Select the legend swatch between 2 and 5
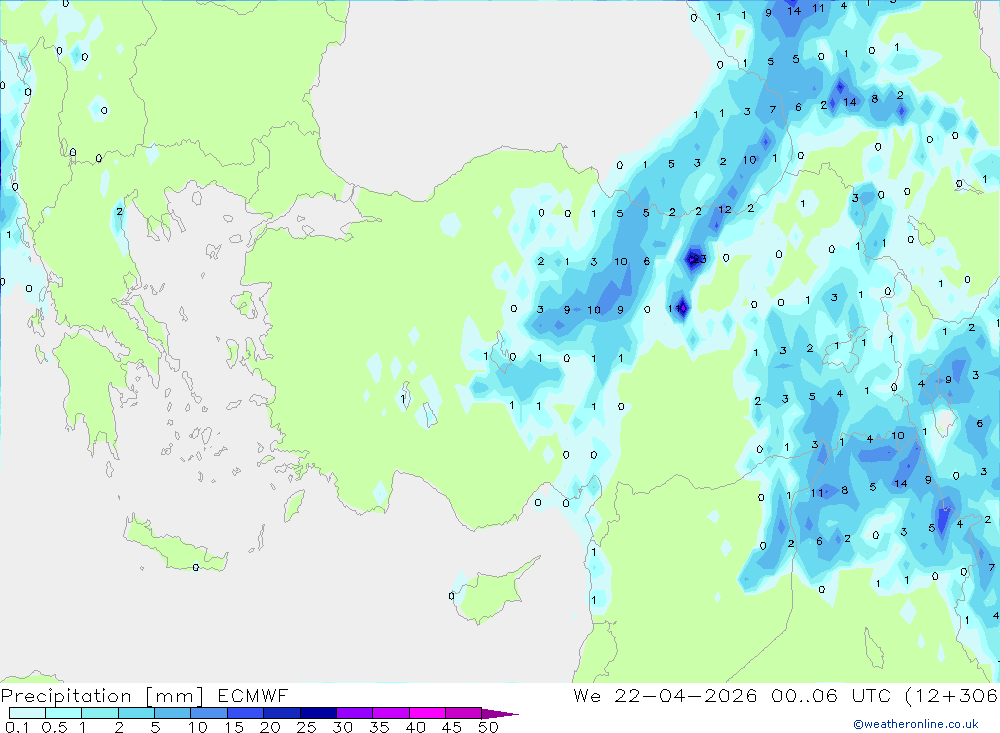 point(136,713)
